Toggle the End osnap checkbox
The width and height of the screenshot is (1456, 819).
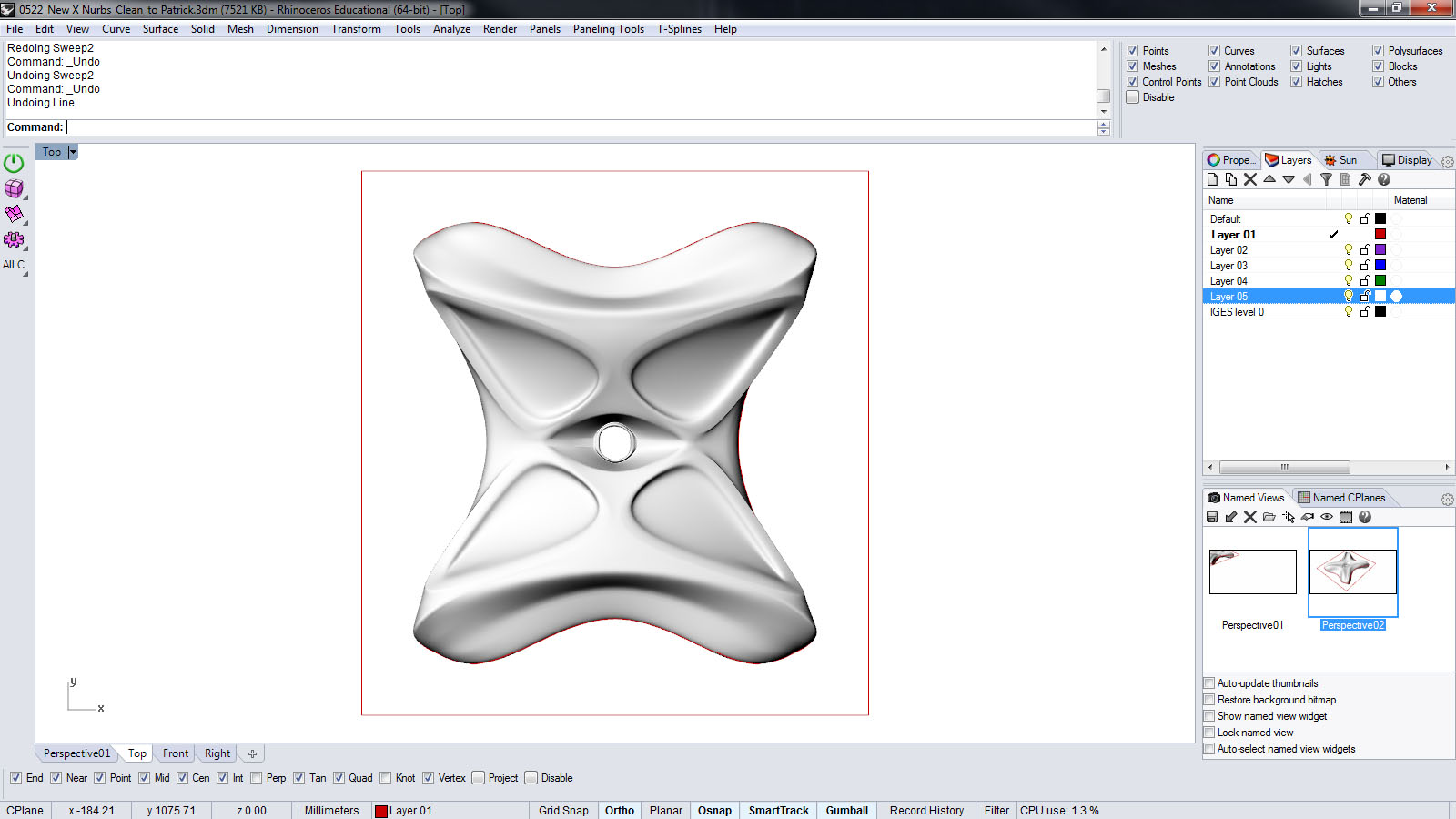[15, 778]
